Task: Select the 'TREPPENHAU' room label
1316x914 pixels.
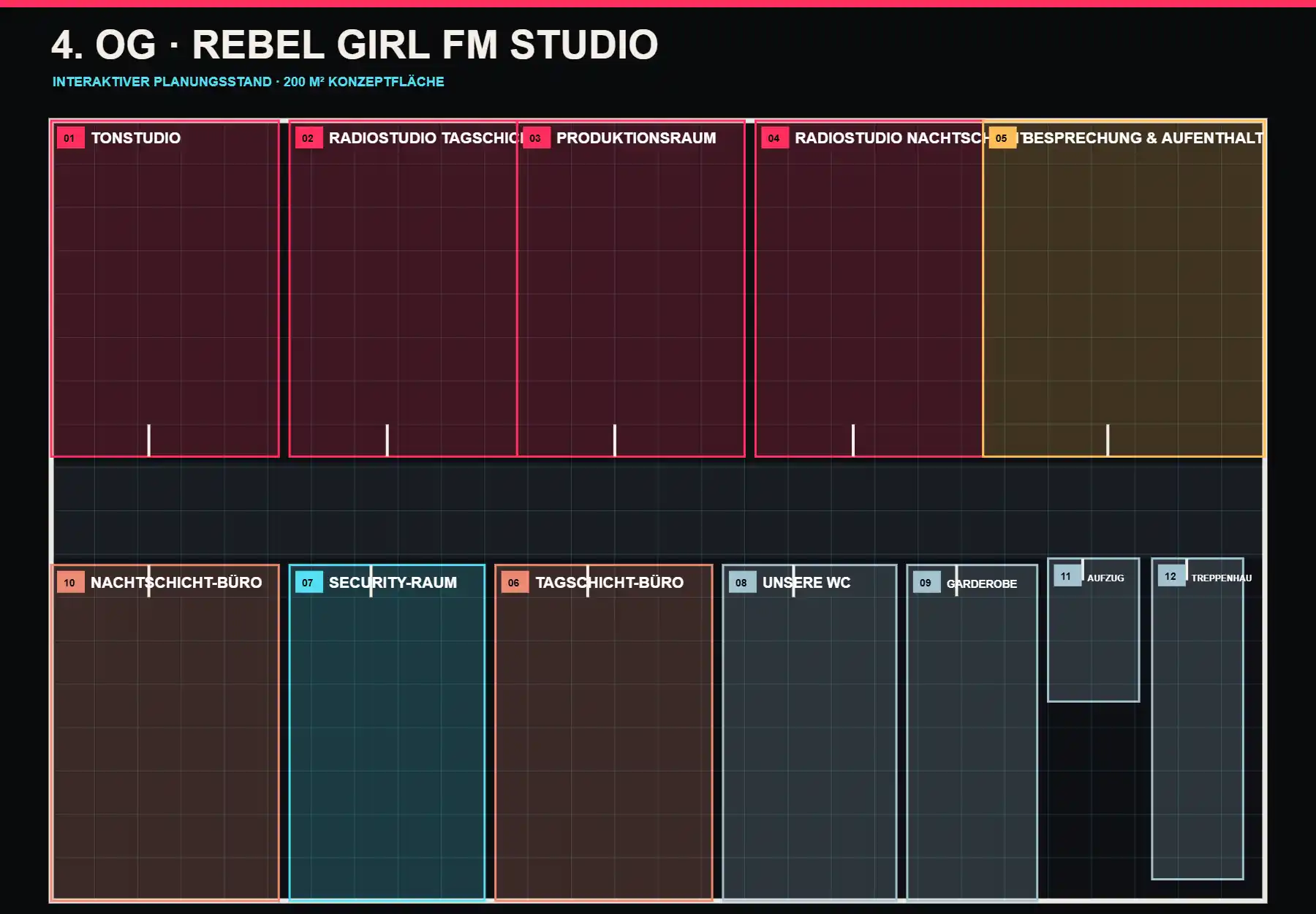Action: (x=1222, y=578)
